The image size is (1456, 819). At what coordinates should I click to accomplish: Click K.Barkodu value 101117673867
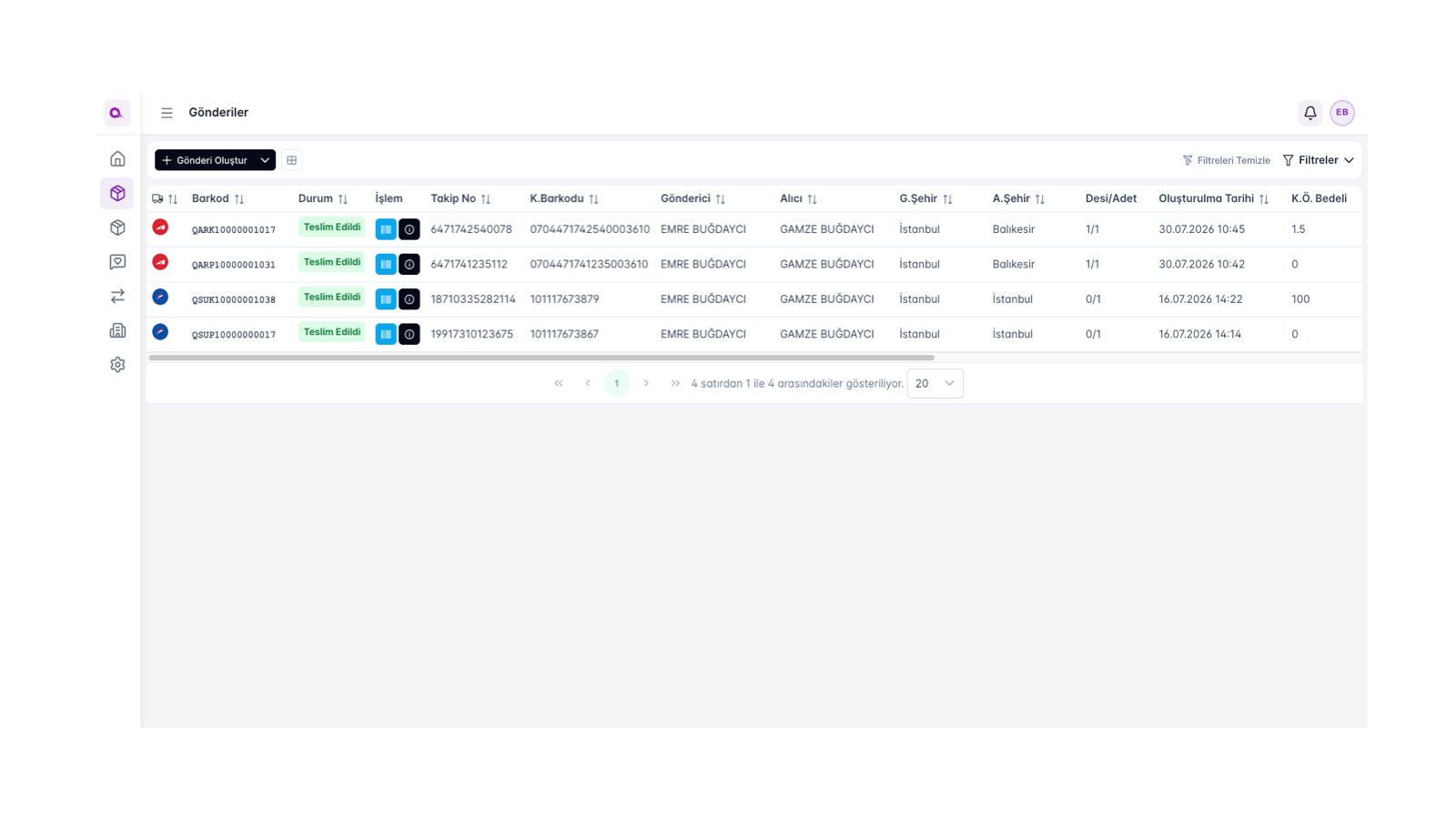564,334
